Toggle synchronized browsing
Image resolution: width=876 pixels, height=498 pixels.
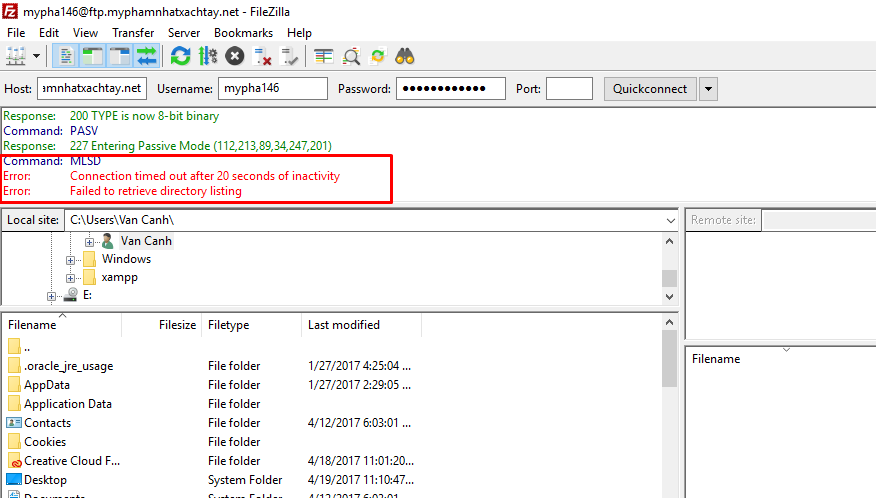[378, 56]
